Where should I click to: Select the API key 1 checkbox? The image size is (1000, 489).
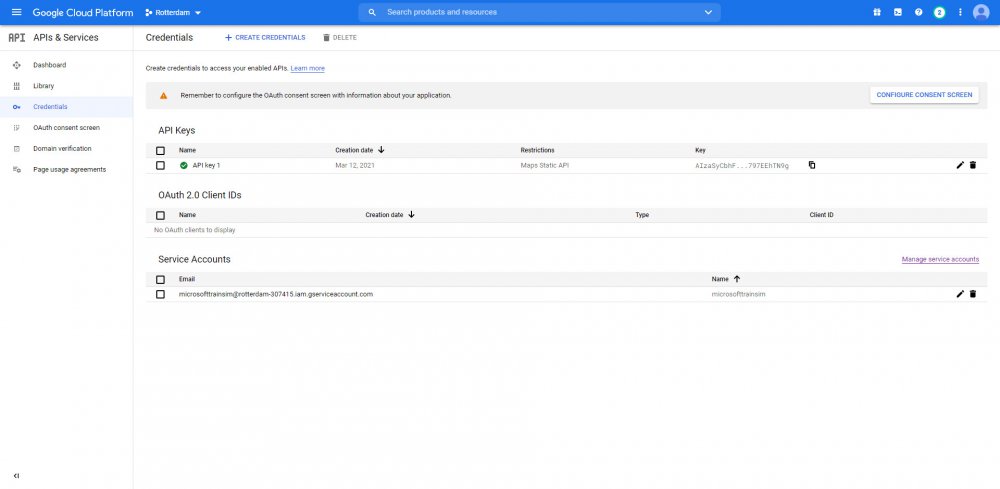(160, 165)
